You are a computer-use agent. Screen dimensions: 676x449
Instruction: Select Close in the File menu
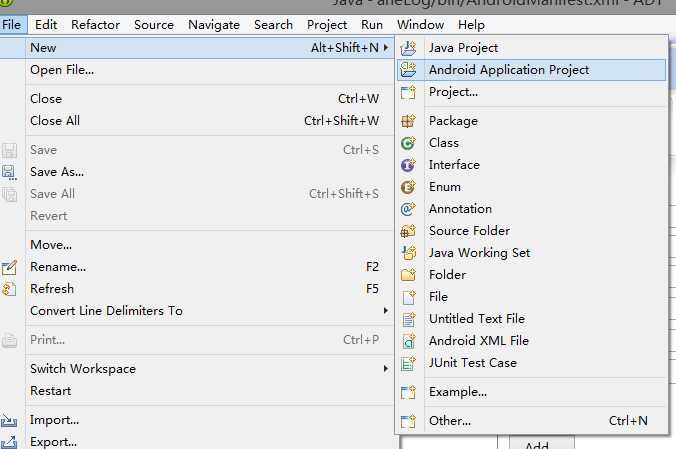(197, 99)
